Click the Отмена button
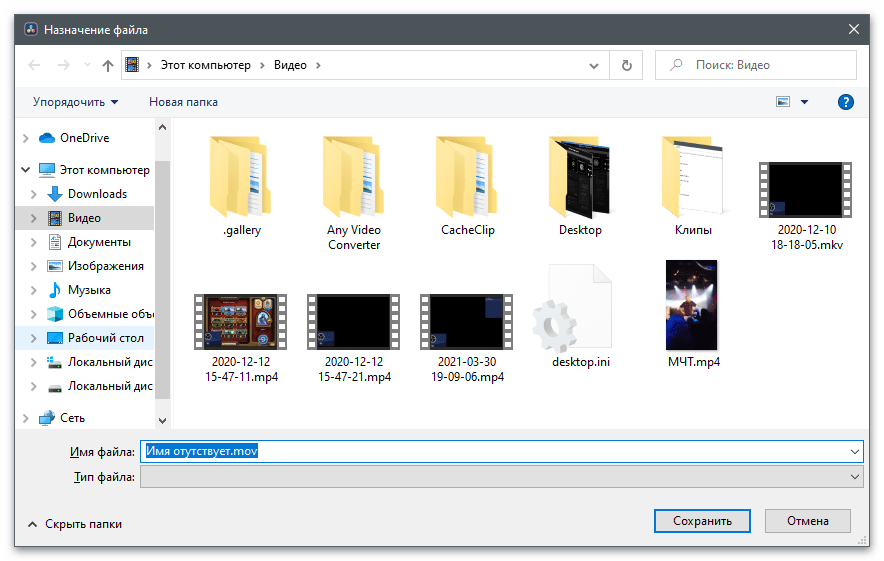 (807, 521)
